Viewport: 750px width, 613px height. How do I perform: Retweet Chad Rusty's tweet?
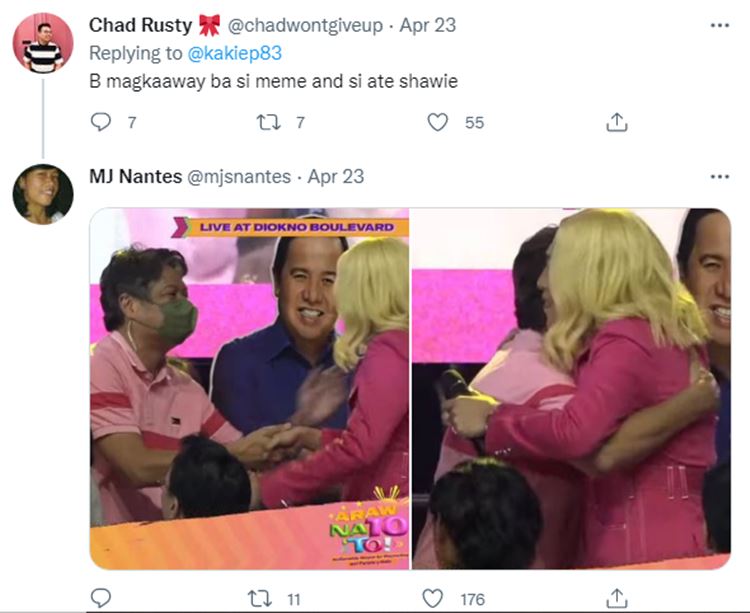[268, 122]
